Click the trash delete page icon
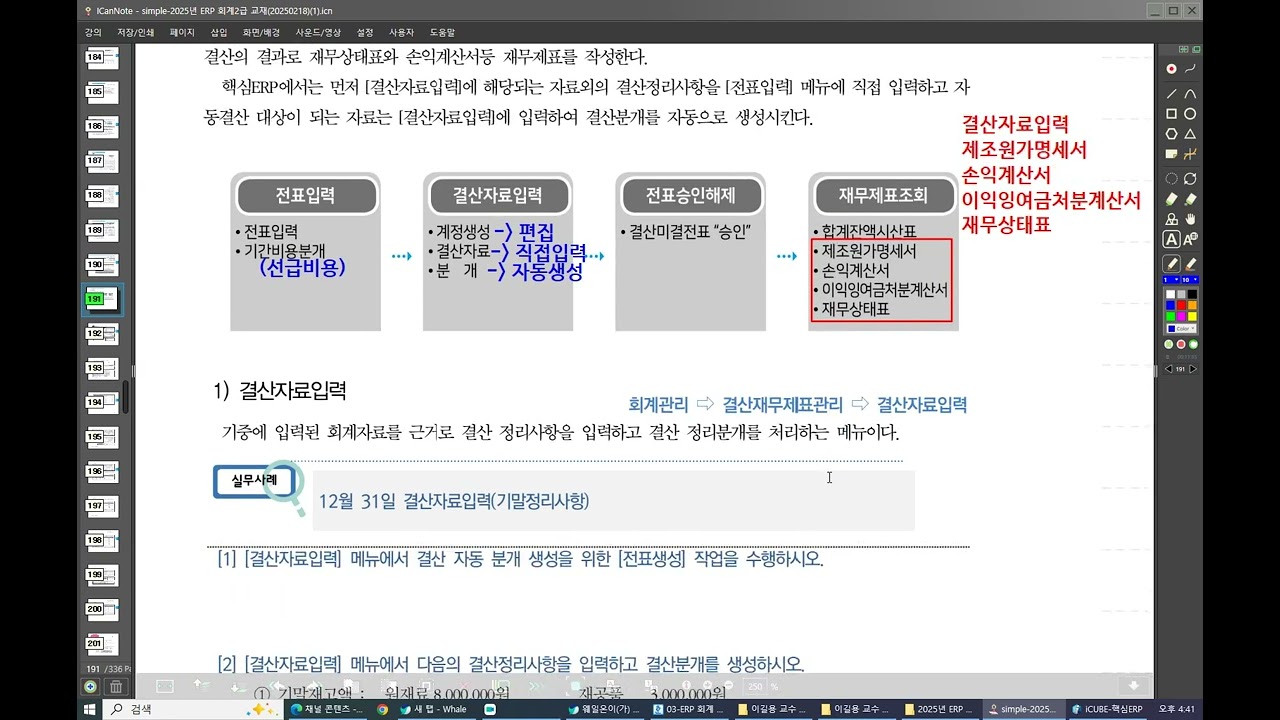 [116, 686]
